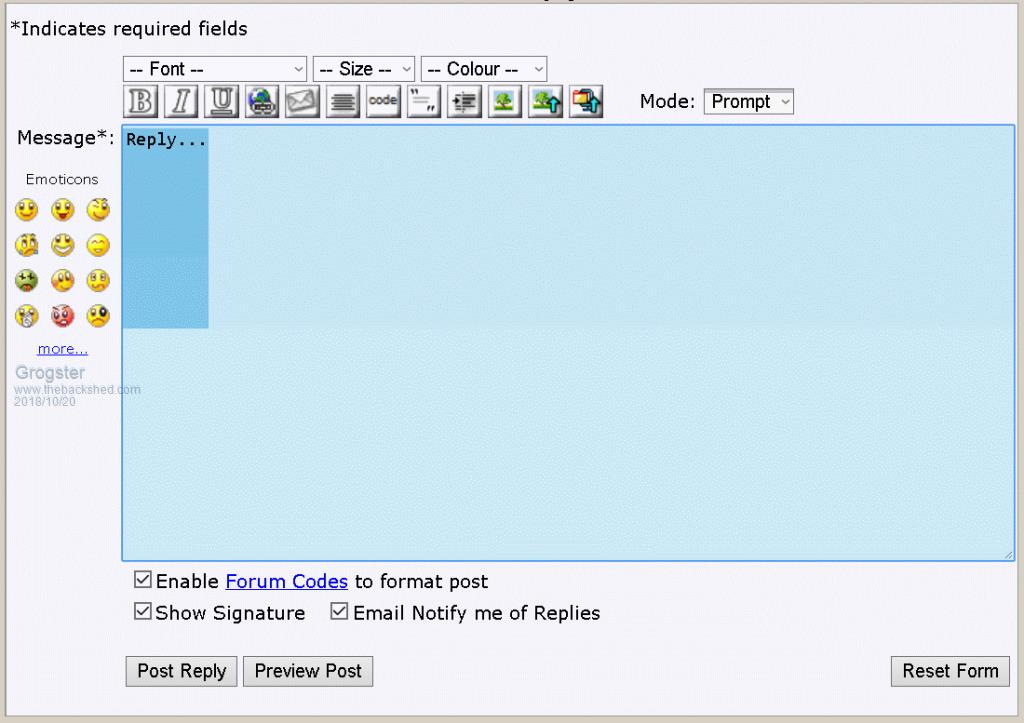Disable the Enable Forum Codes checkbox
1024x723 pixels.
click(x=143, y=580)
